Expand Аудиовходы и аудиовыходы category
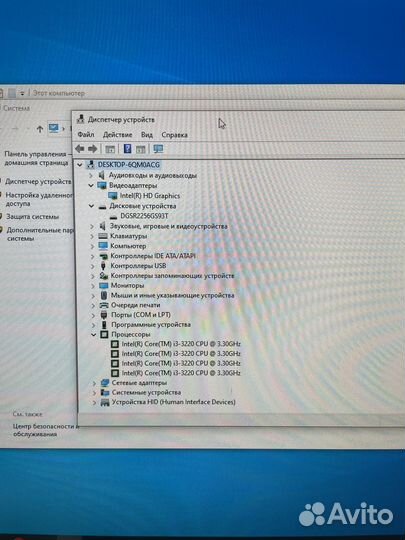Screen dimensions: 405x540 [x=91, y=176]
